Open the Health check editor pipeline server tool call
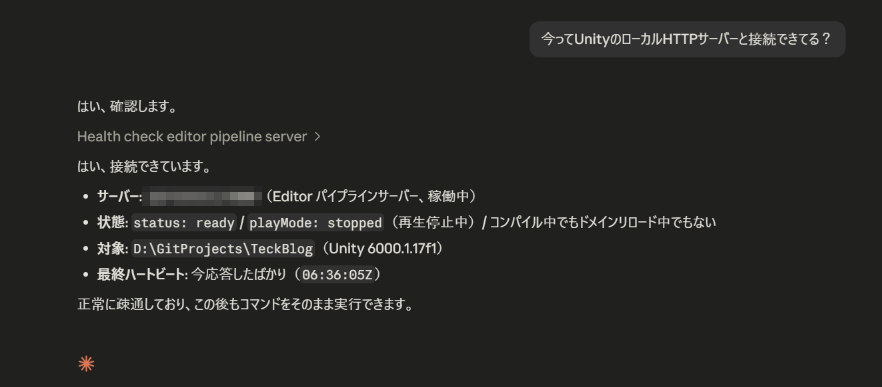This screenshot has height=387, width=882. pyautogui.click(x=192, y=137)
